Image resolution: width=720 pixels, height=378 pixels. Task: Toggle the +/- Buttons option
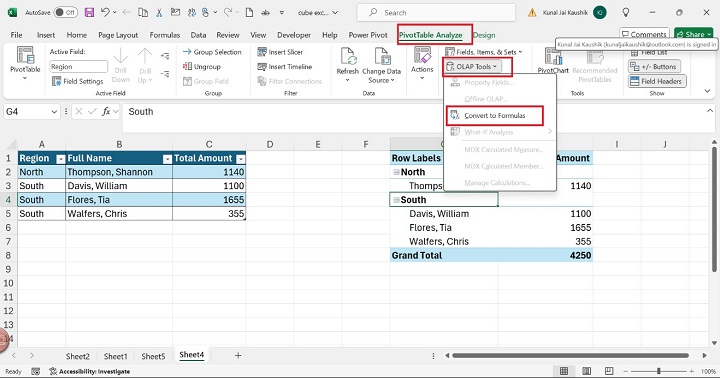(654, 67)
